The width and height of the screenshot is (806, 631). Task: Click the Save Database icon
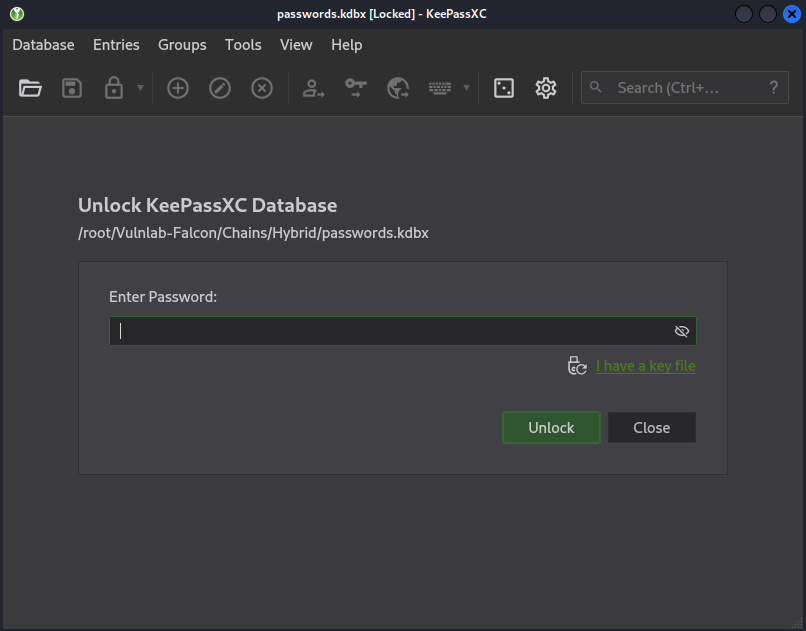(x=72, y=88)
